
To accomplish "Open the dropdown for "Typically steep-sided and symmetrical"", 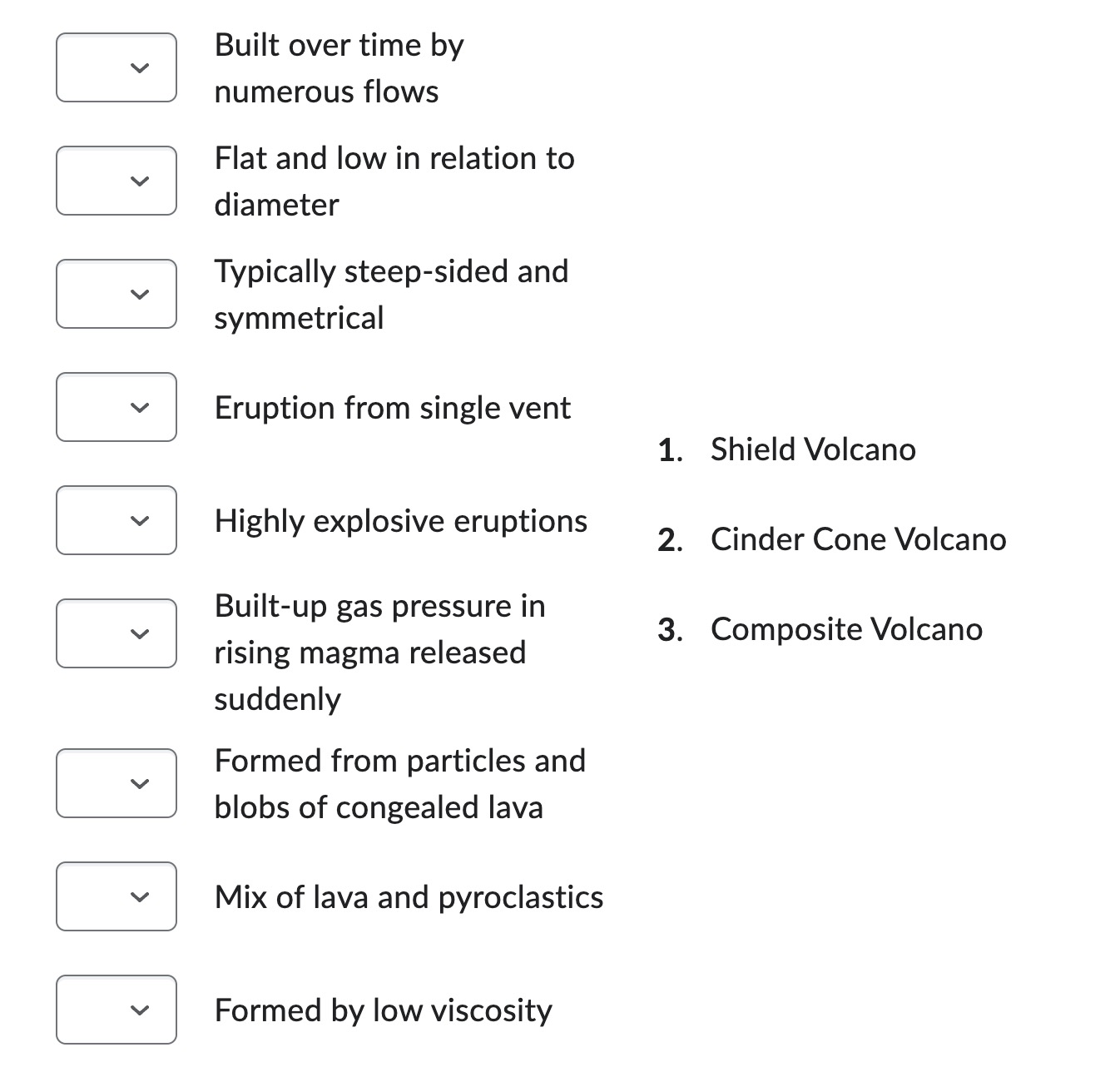I will (x=116, y=294).
